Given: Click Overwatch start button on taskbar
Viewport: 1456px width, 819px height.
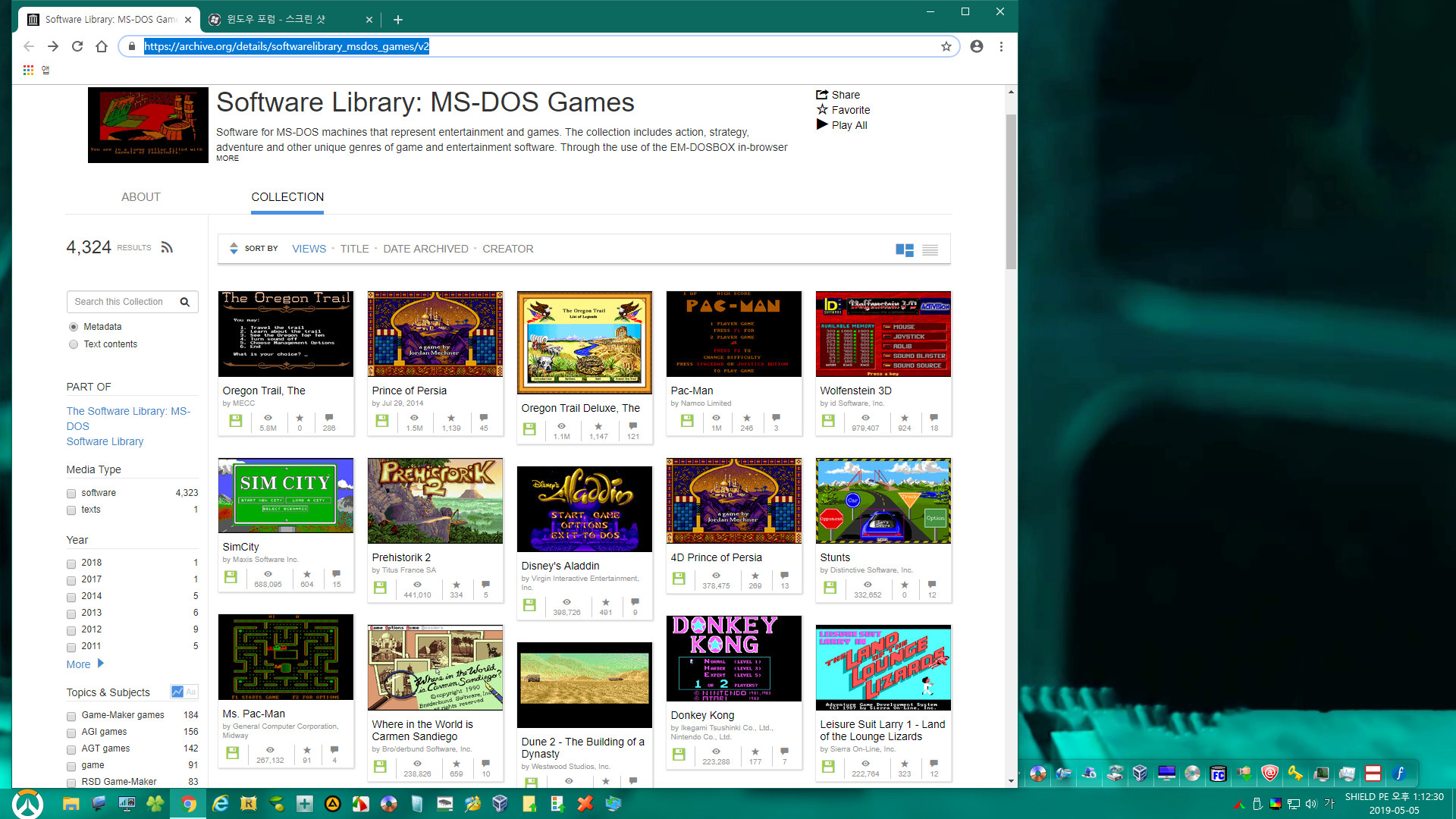Looking at the screenshot, I should 28,804.
